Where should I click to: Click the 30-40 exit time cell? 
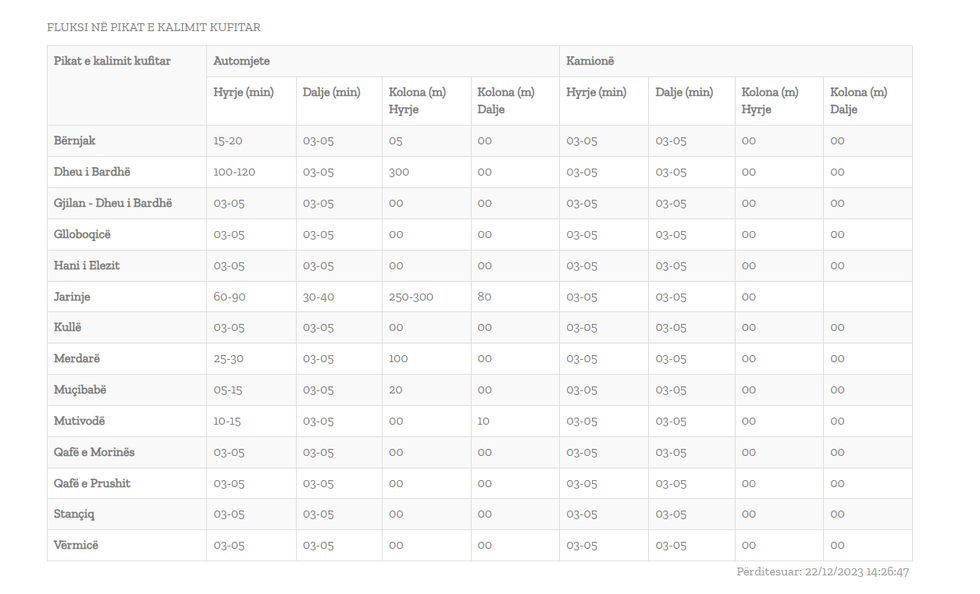click(x=319, y=297)
